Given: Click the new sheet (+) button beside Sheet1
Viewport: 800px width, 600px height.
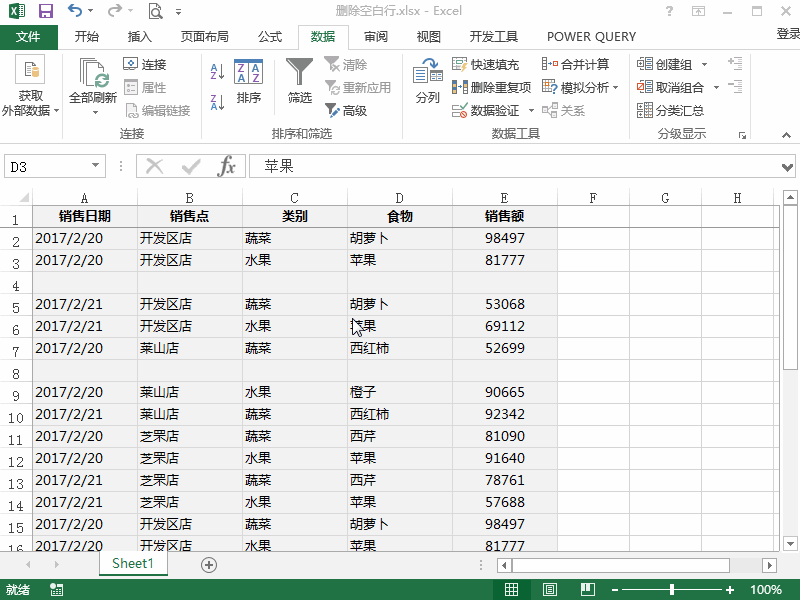Looking at the screenshot, I should [x=209, y=564].
